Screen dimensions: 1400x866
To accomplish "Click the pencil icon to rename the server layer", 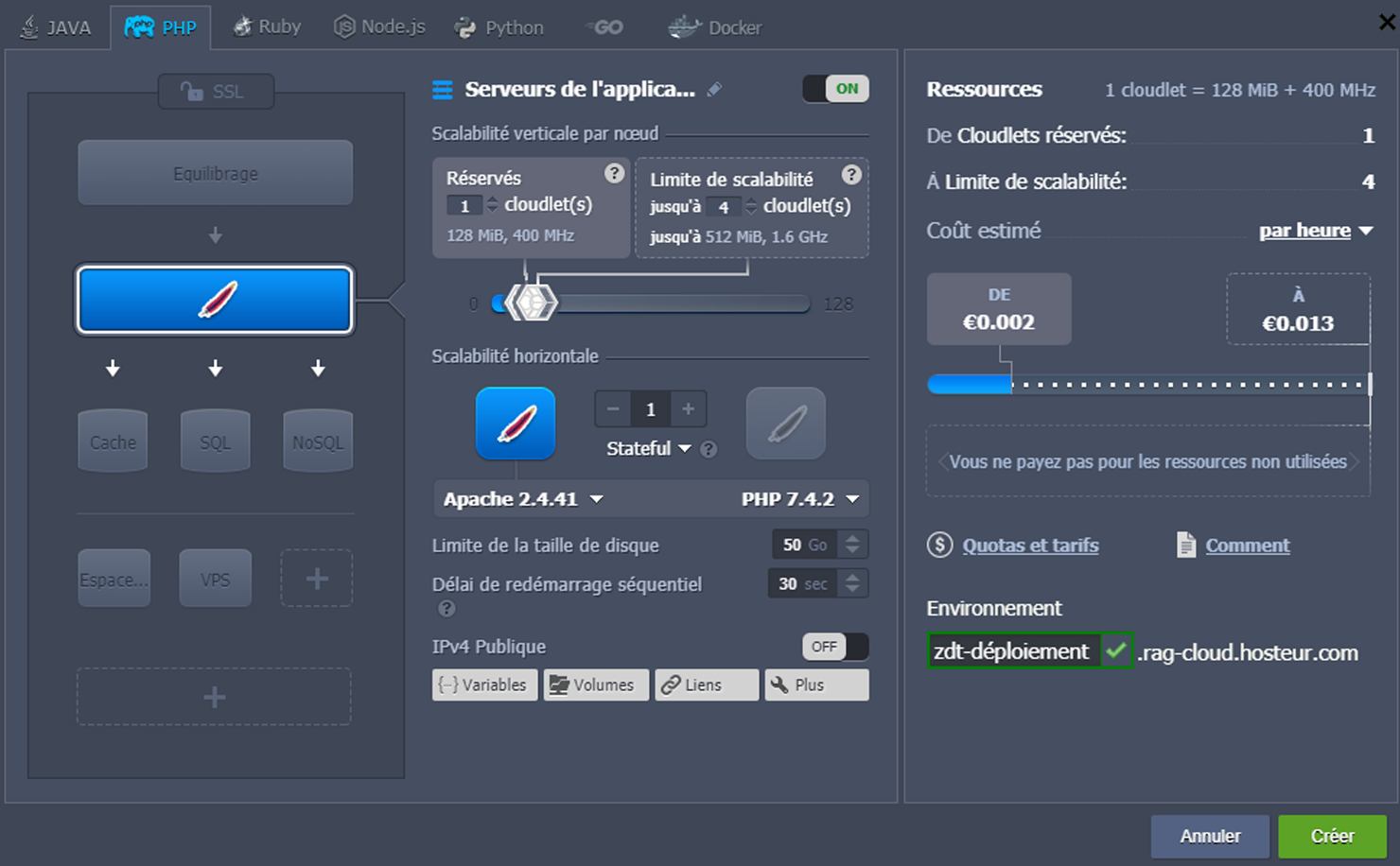I will 715,89.
